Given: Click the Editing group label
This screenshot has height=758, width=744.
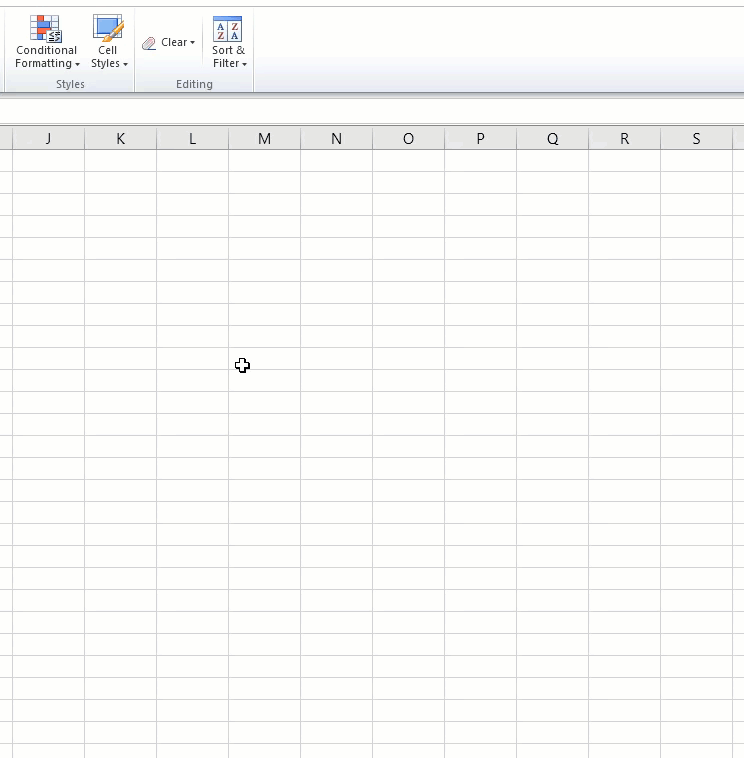Looking at the screenshot, I should point(194,85).
